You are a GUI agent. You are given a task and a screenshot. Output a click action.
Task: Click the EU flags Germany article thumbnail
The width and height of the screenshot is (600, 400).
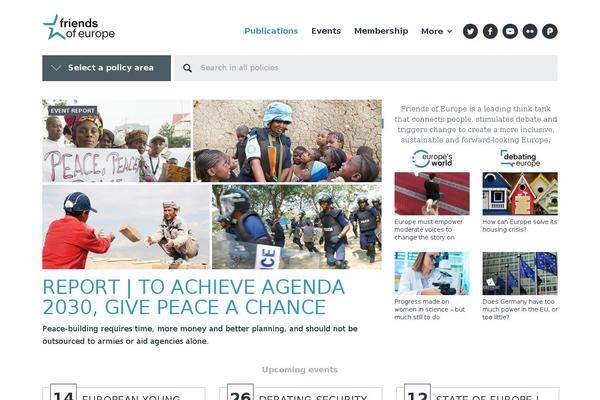tap(520, 273)
